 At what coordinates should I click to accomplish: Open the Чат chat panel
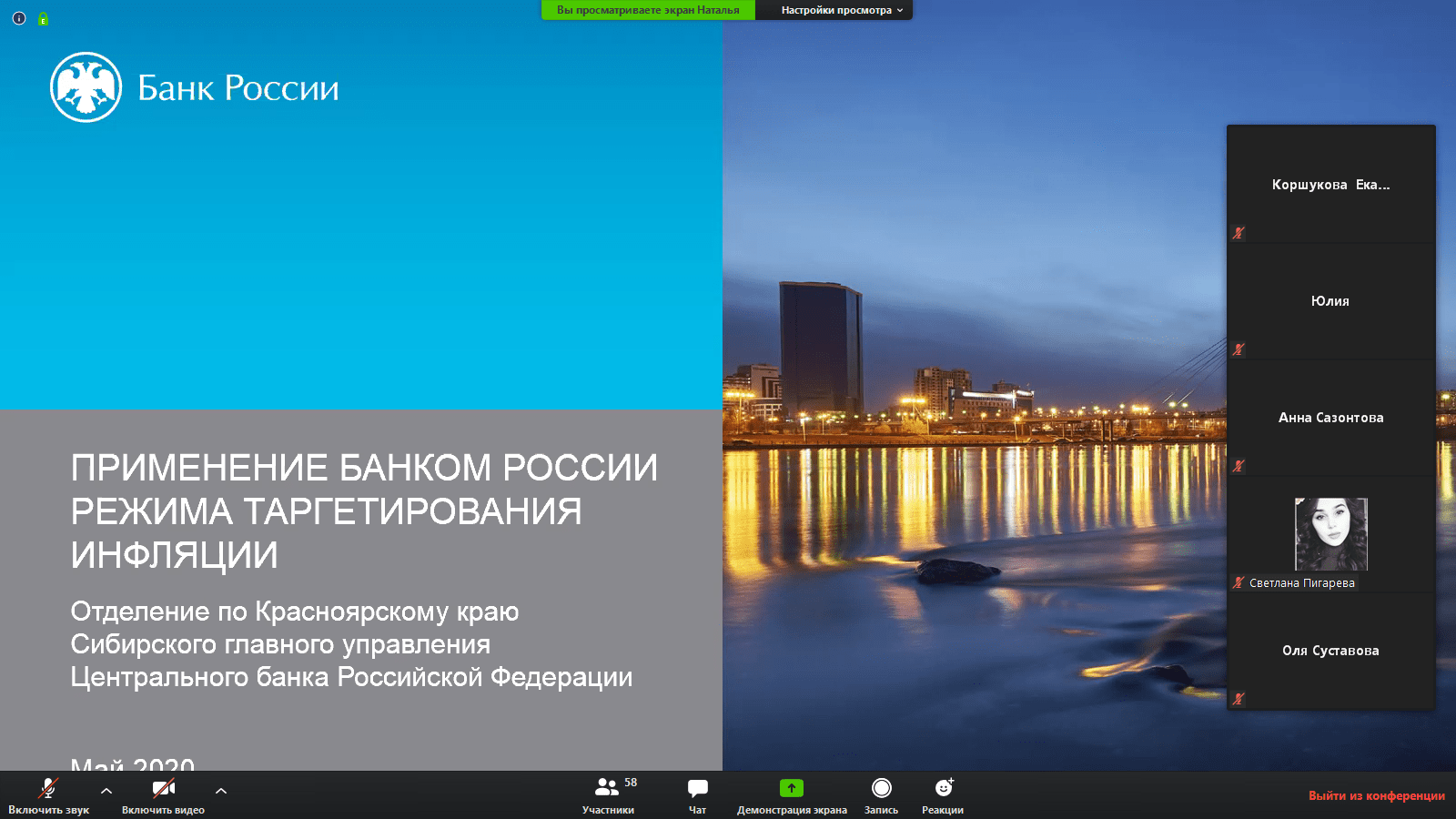pos(698,795)
